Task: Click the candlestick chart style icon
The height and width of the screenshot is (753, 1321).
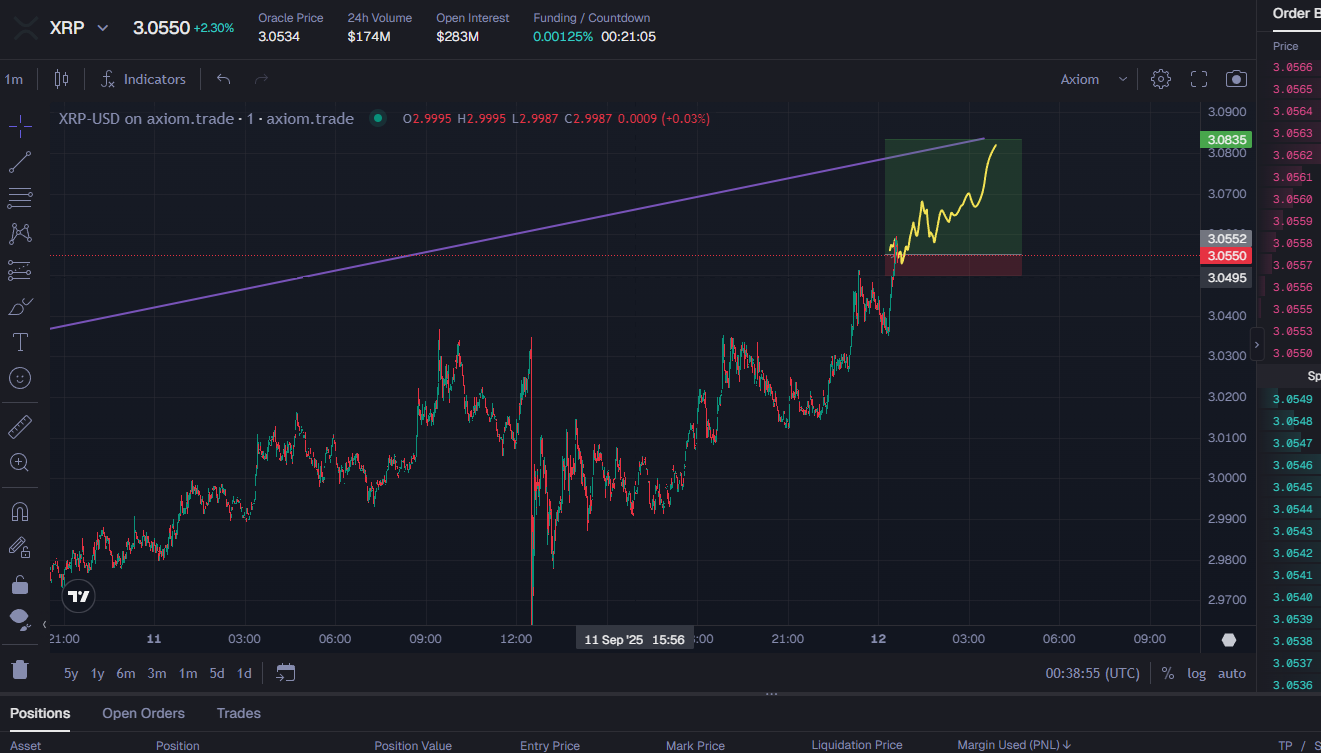Action: [x=61, y=79]
